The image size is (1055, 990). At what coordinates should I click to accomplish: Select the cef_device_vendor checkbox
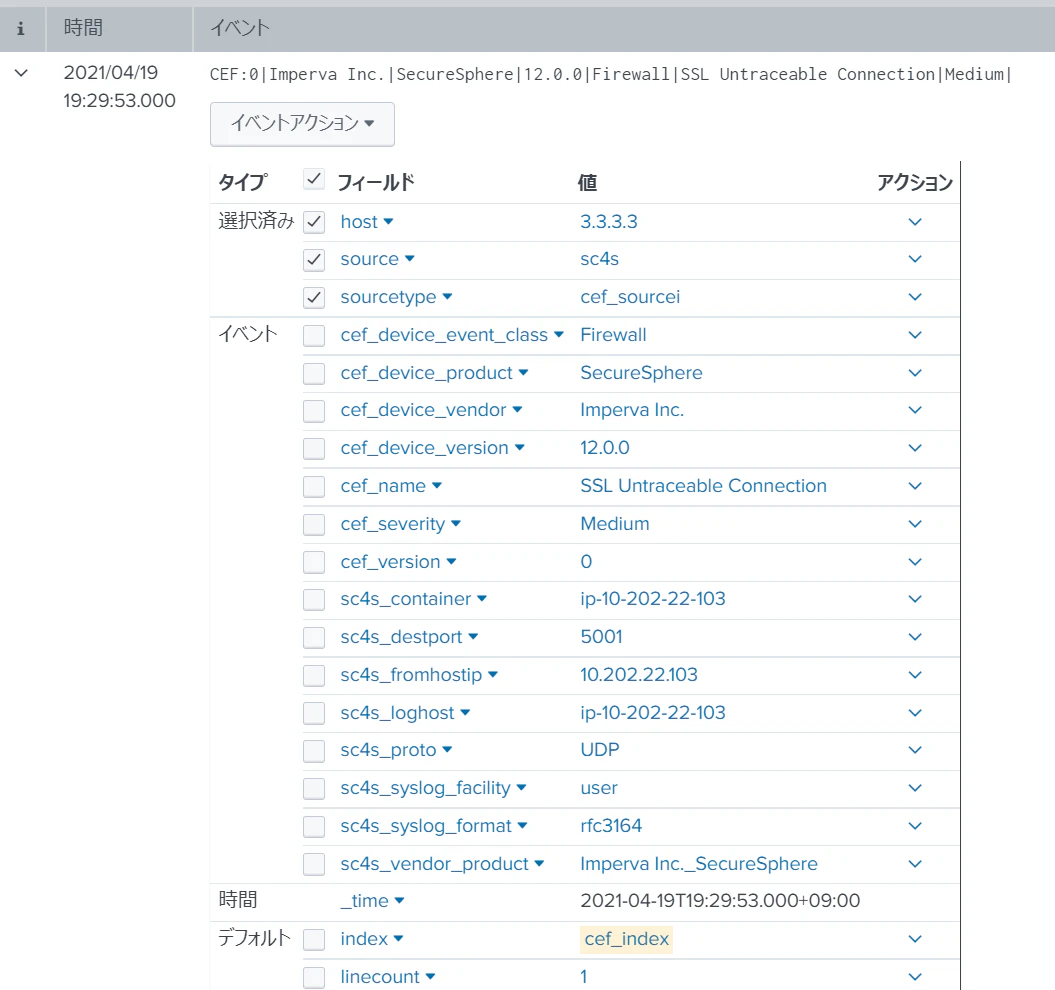tap(314, 411)
